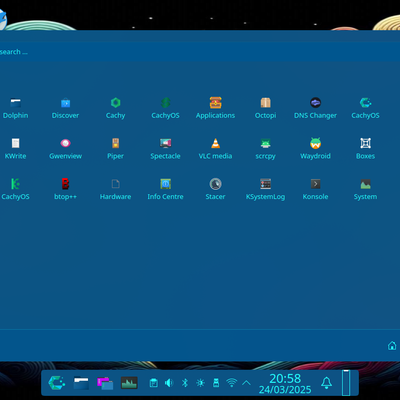Show notifications bell in panel
Viewport: 400px width, 400px height.
click(x=326, y=383)
